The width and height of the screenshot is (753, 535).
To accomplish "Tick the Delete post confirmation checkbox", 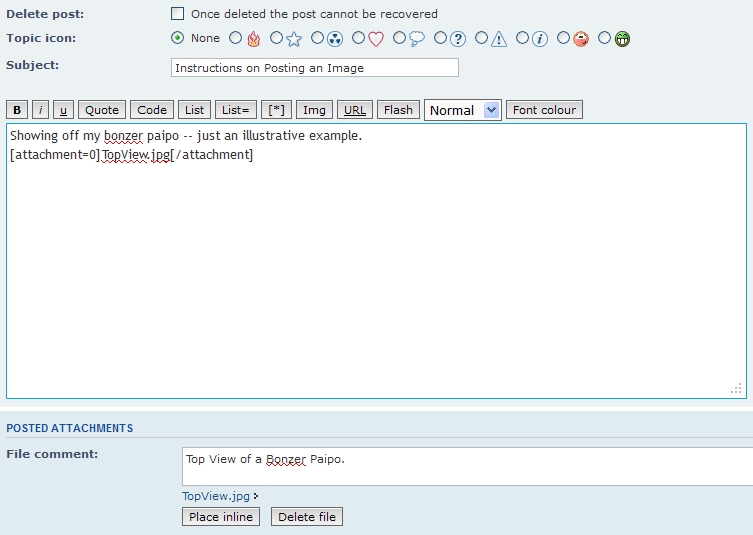I will pos(178,14).
